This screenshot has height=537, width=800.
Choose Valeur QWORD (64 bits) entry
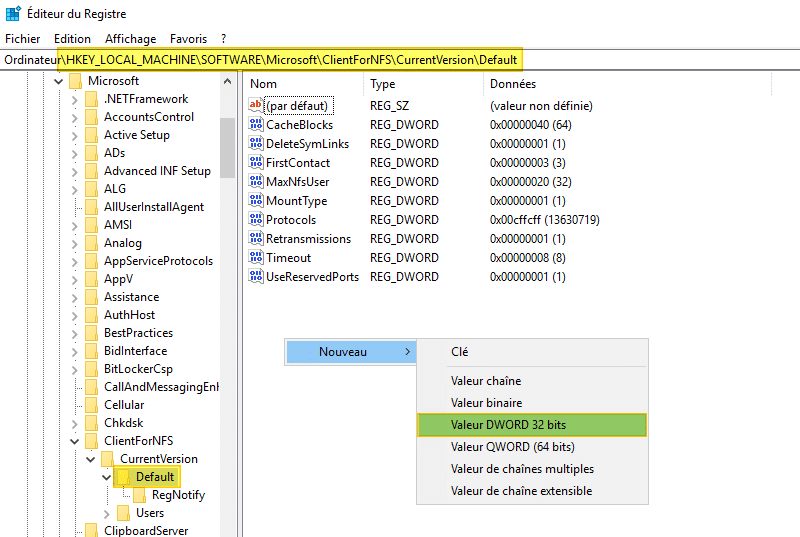pyautogui.click(x=512, y=447)
